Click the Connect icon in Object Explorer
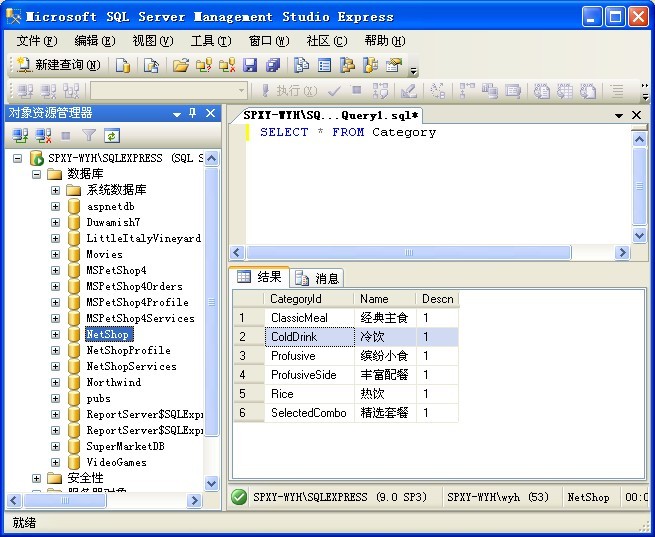This screenshot has height=537, width=655. click(20, 135)
